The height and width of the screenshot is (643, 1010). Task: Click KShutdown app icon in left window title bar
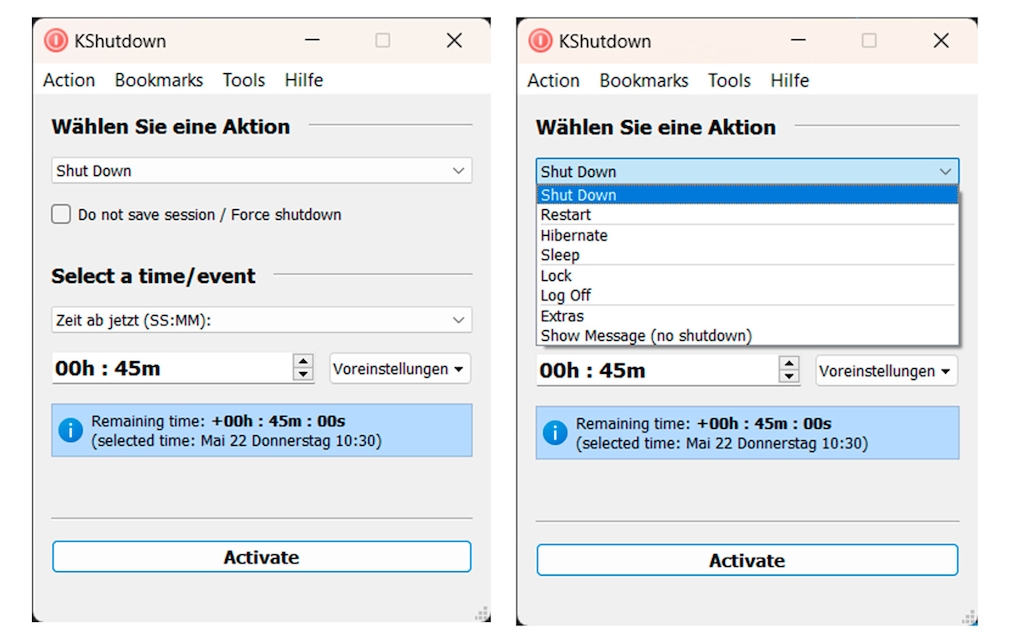coord(56,41)
